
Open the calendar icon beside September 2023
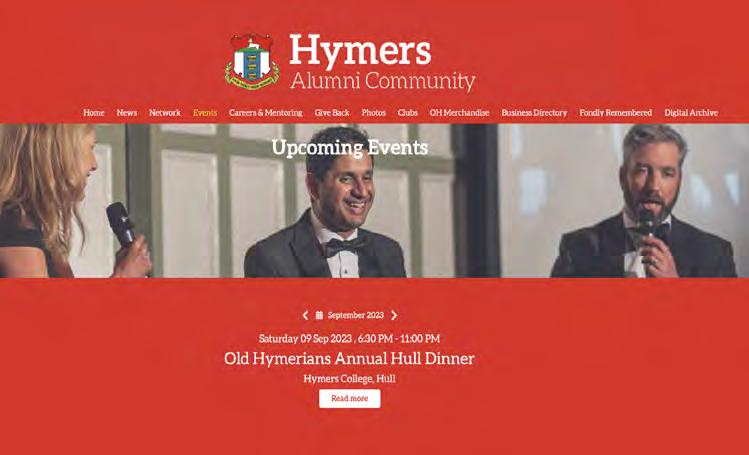click(x=319, y=315)
